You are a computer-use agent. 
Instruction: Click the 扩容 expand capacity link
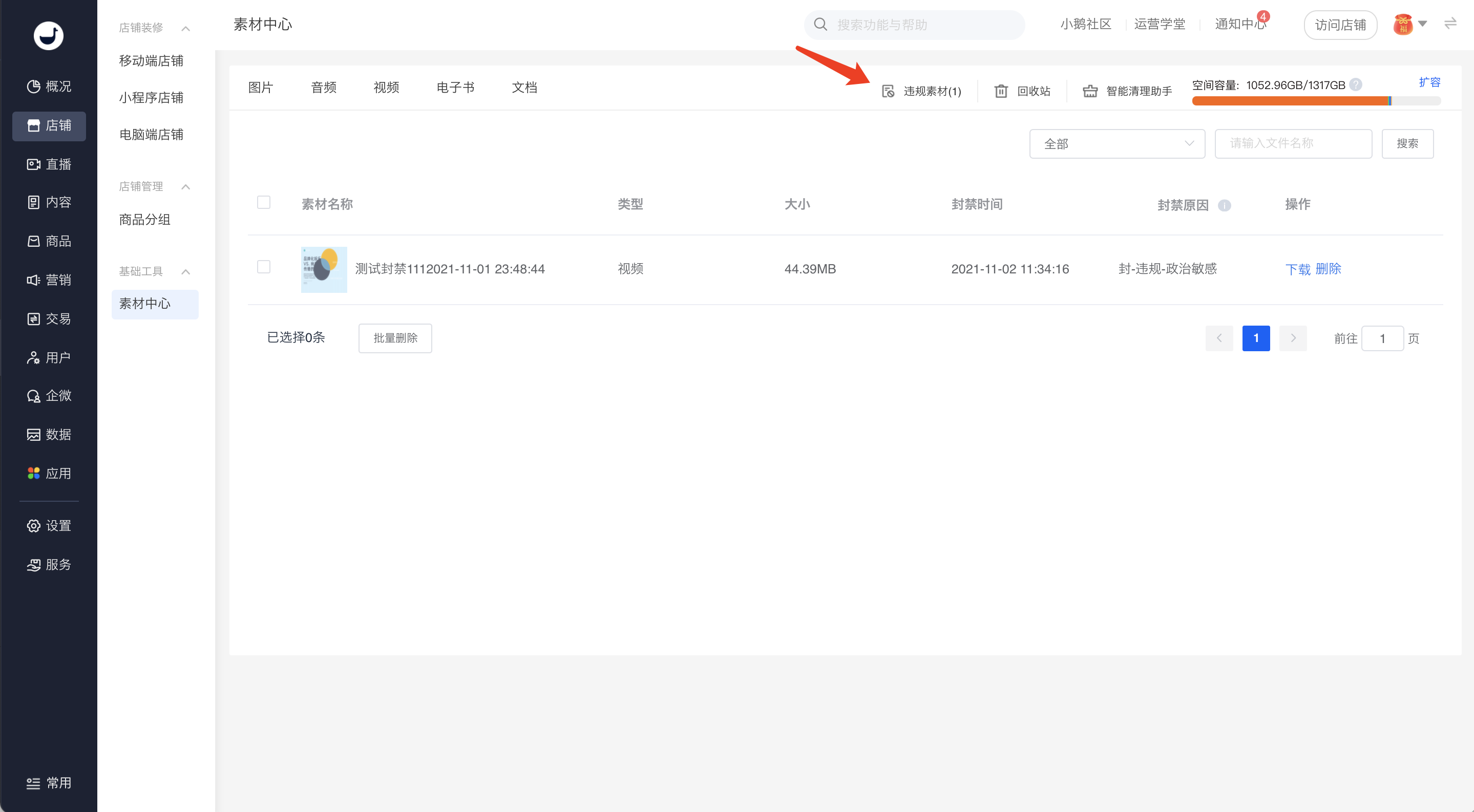tap(1429, 82)
